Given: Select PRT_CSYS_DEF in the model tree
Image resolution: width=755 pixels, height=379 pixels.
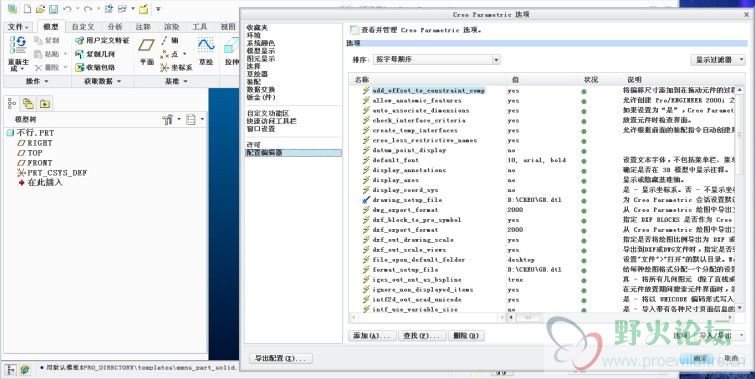Looking at the screenshot, I should (52, 172).
